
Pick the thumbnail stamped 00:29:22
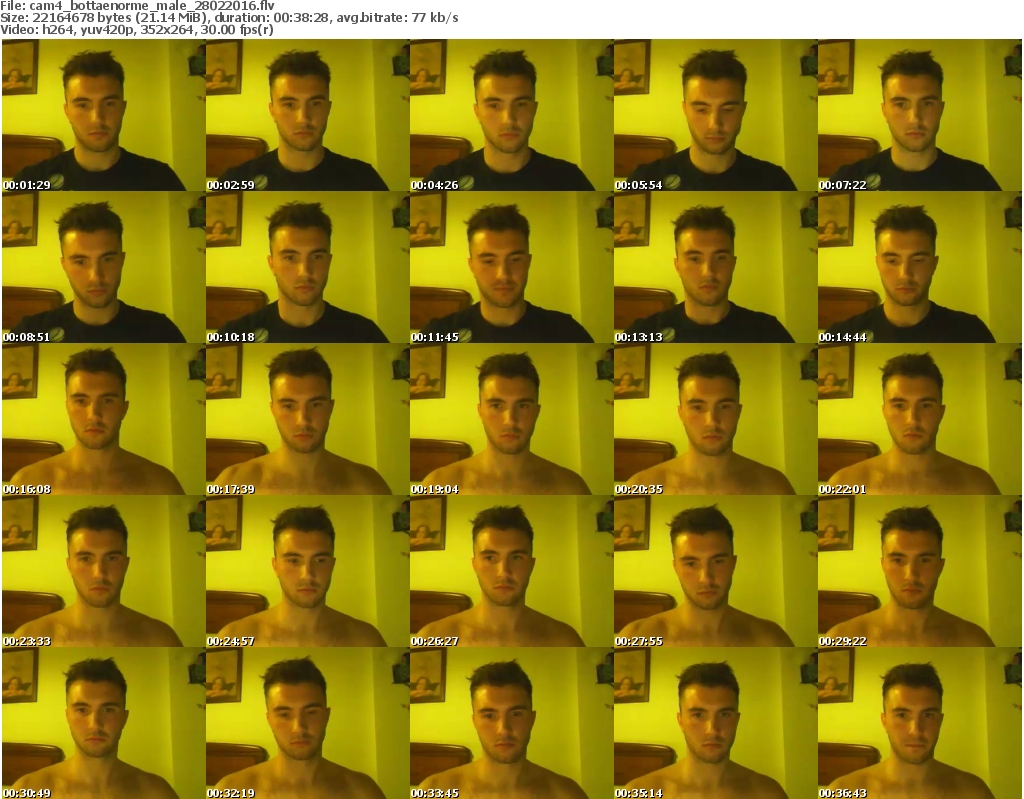click(x=920, y=572)
